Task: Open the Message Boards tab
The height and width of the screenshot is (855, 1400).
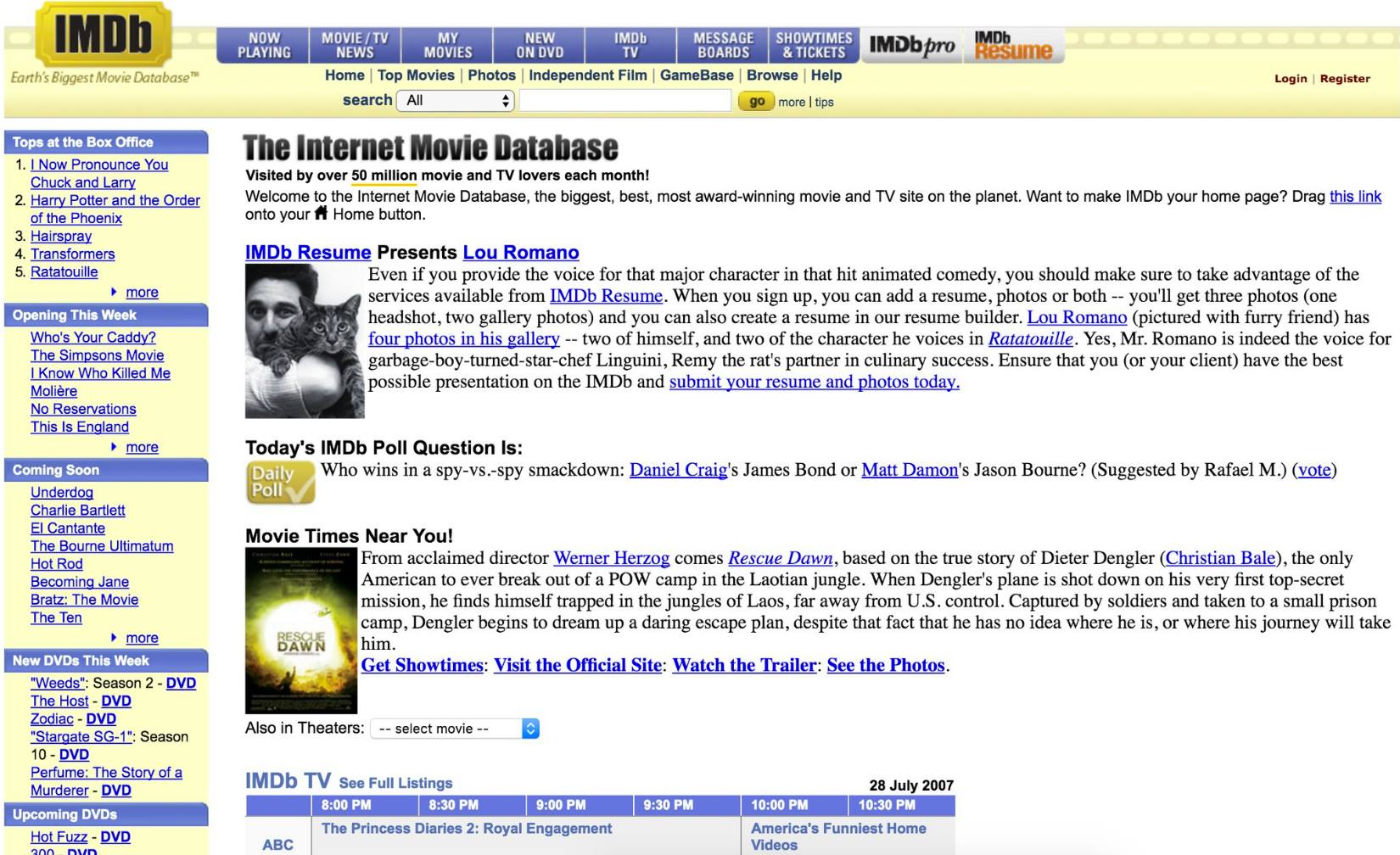Action: 723,45
